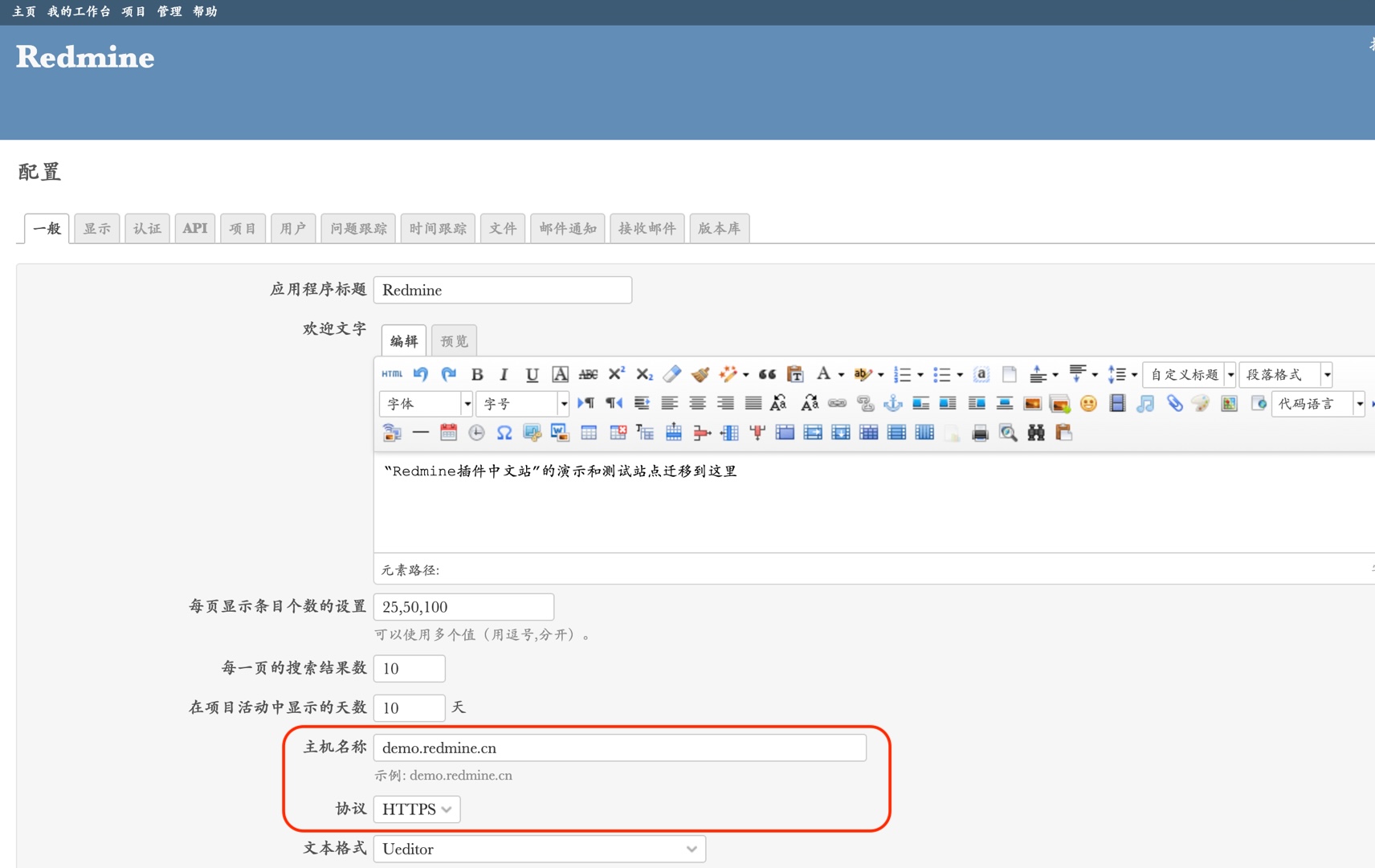
Task: Undo the last edit in the editor
Action: click(x=420, y=374)
